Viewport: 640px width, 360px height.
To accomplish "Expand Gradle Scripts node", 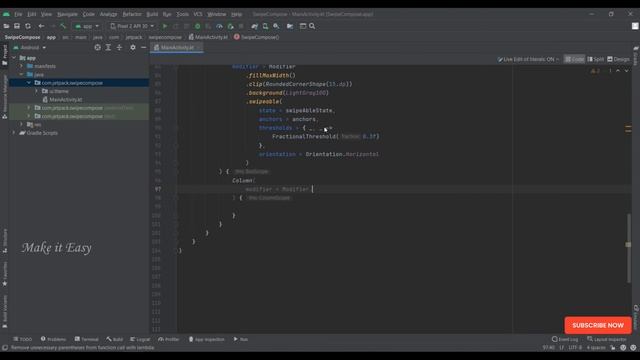I will pyautogui.click(x=14, y=133).
